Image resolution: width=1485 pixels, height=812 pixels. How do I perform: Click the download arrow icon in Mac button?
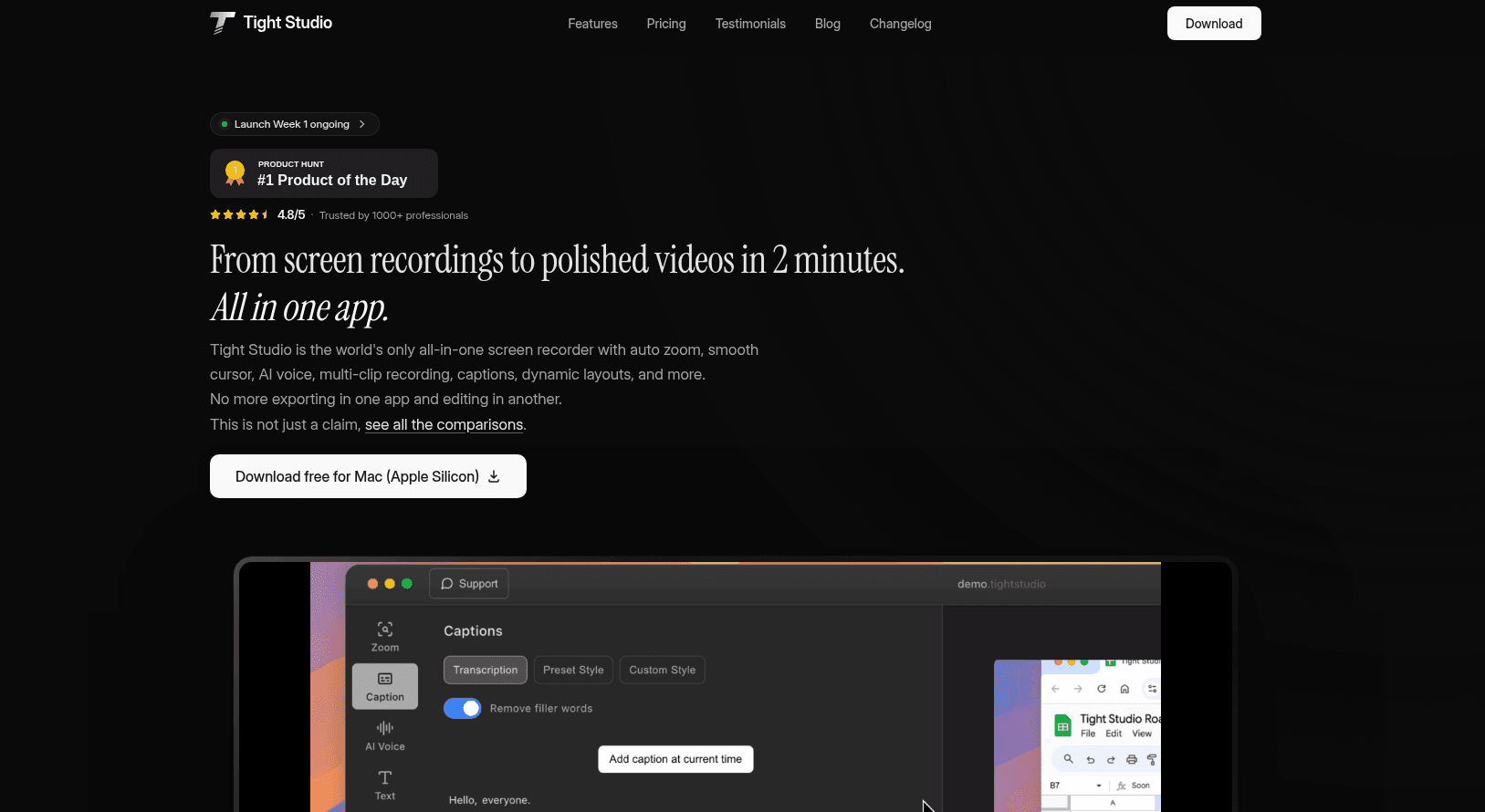(494, 476)
